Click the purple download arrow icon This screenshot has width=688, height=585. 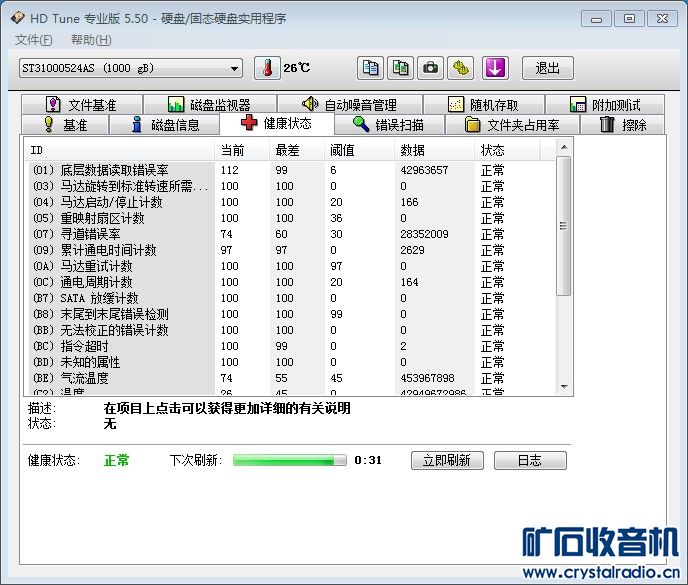495,68
